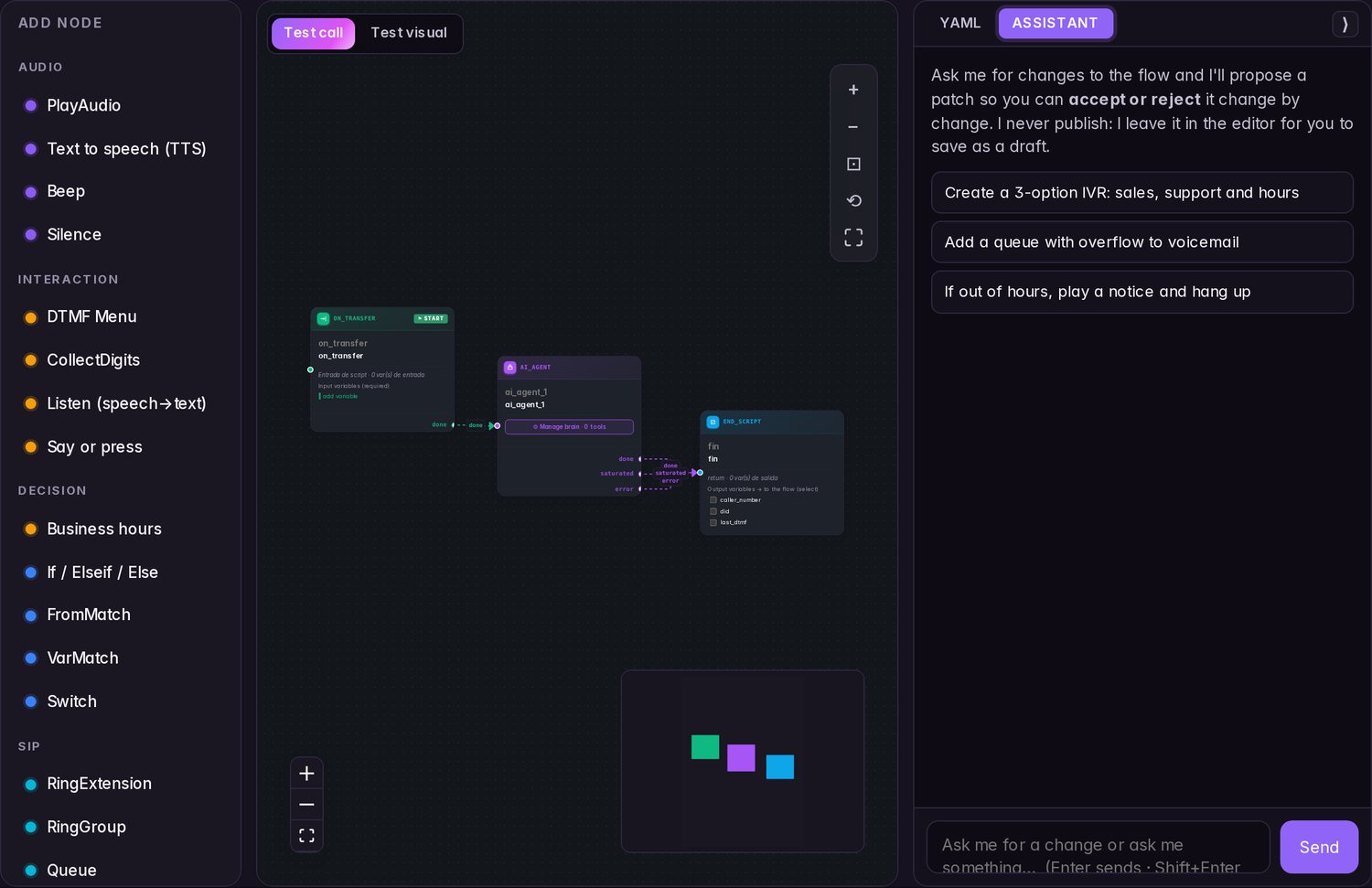Viewport: 1372px width, 888px height.
Task: Collapse the assistant side panel
Action: tap(1345, 24)
